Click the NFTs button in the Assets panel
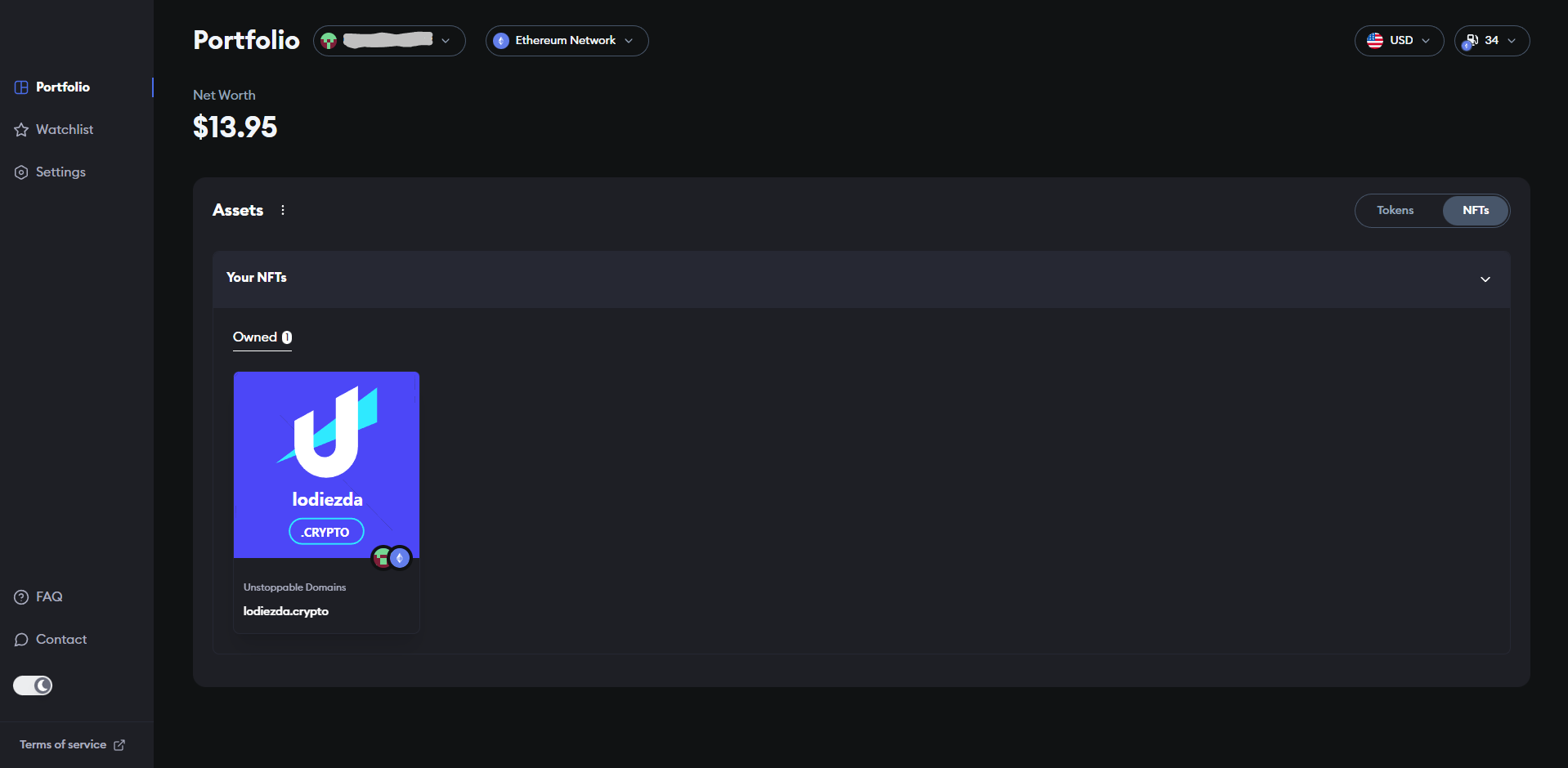Image resolution: width=1568 pixels, height=768 pixels. (1474, 210)
